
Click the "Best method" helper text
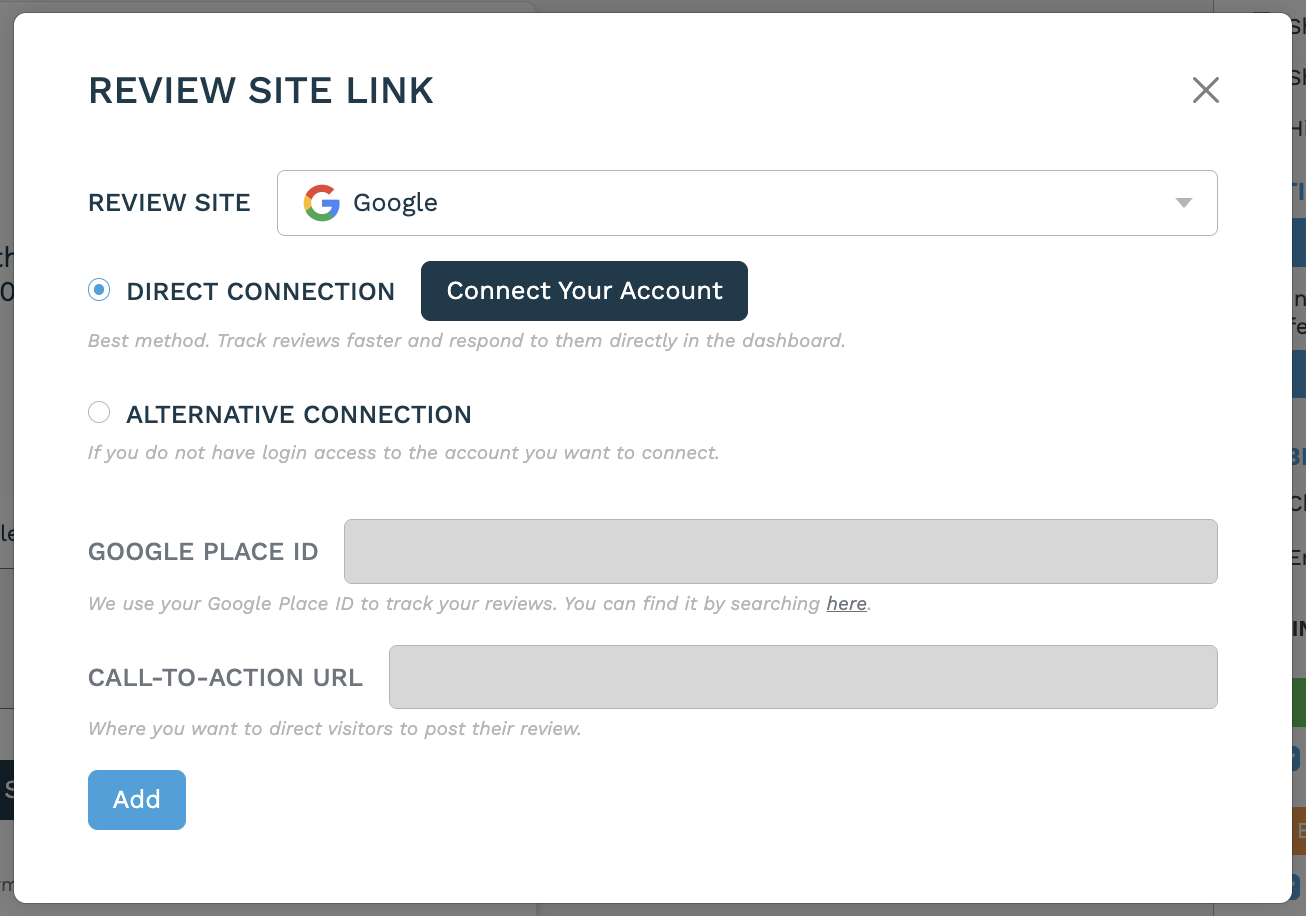click(x=466, y=341)
